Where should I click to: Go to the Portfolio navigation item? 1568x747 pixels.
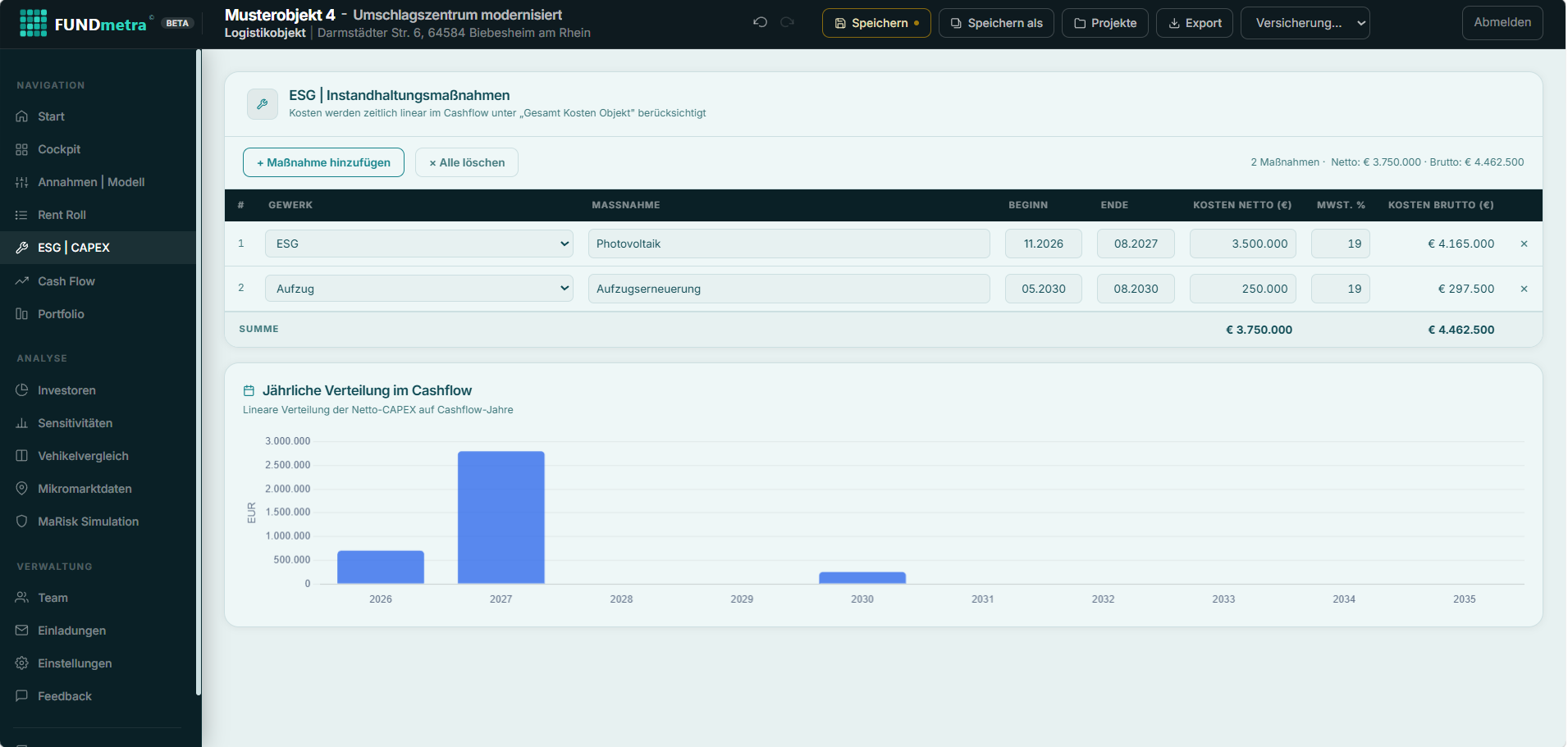[x=98, y=314]
